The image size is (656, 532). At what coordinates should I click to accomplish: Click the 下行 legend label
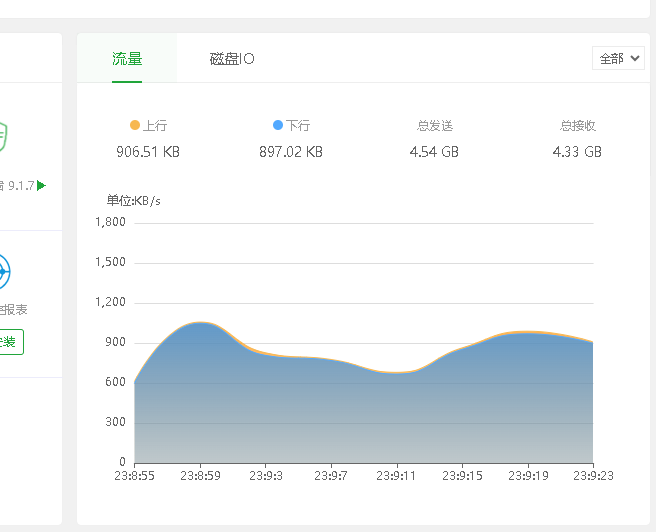[x=298, y=125]
